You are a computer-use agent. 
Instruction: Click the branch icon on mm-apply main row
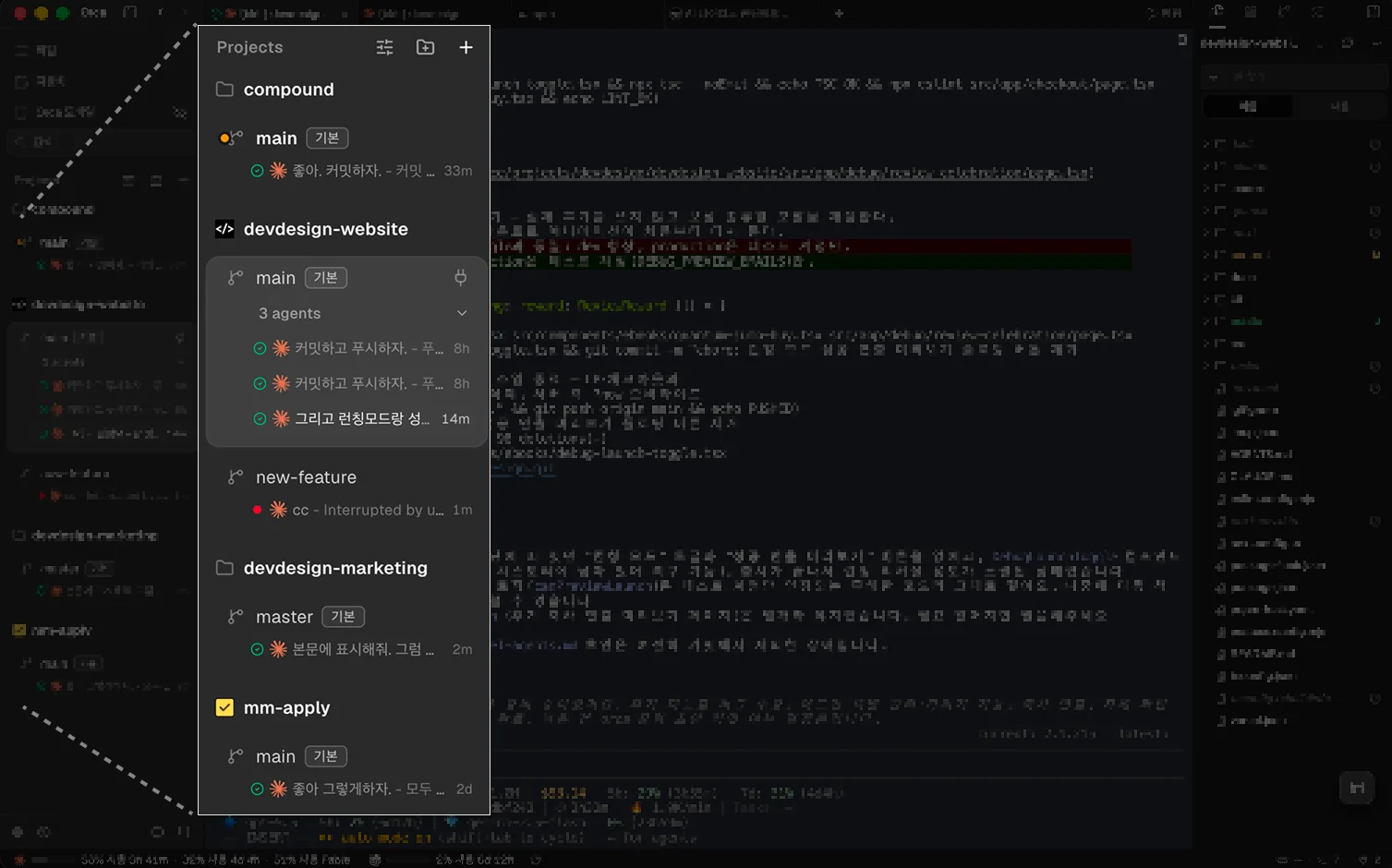coord(236,756)
